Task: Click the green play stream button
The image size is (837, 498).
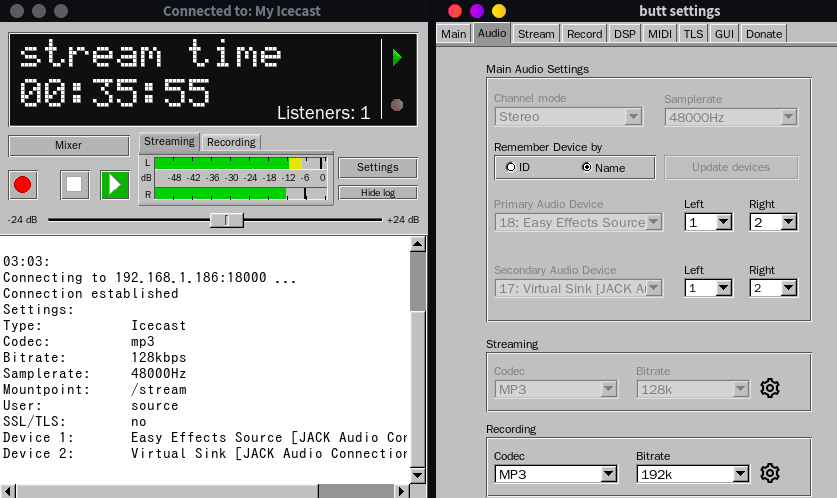Action: coord(115,184)
